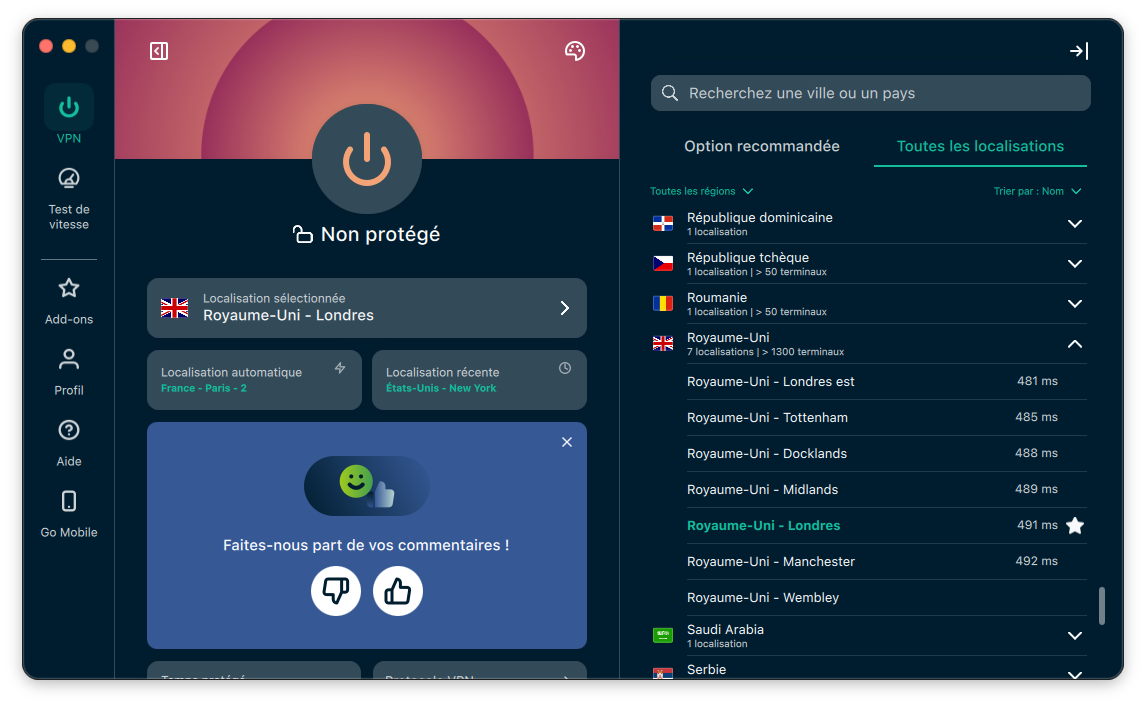The height and width of the screenshot is (706, 1146).
Task: Click the open padlock icon beside Non protégé
Action: pyautogui.click(x=303, y=234)
